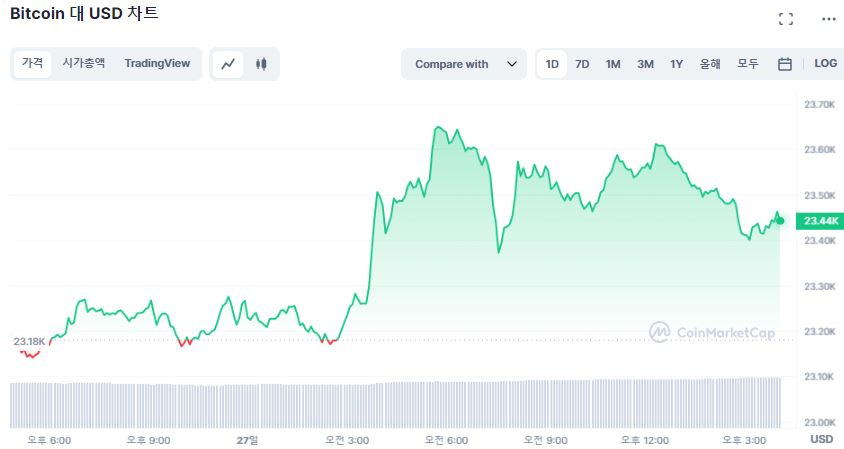Viewport: 844px width, 449px height.
Task: Click the CoinMarketCap watermark logo
Action: pyautogui.click(x=712, y=332)
